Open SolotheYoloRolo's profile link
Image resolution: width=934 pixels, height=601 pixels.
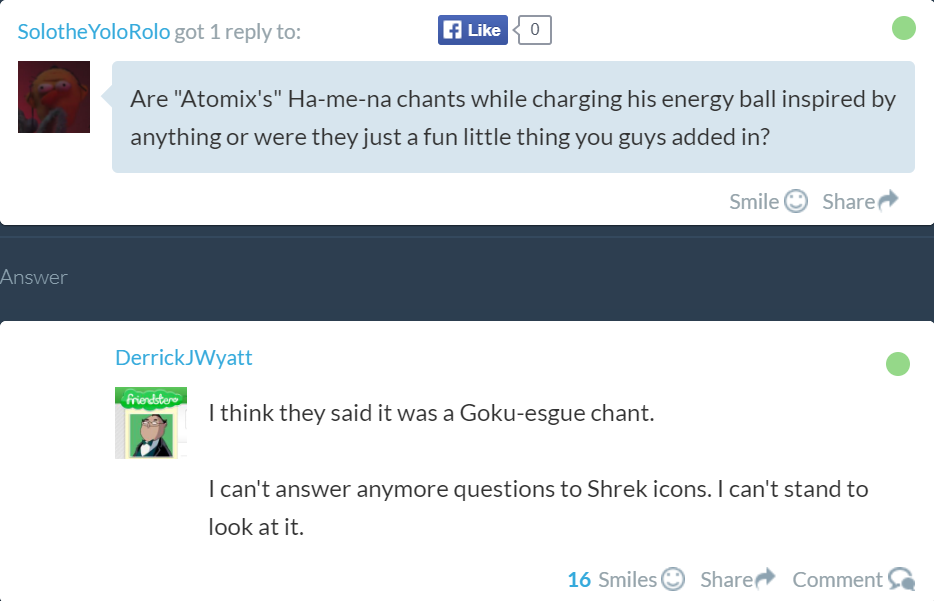[94, 32]
